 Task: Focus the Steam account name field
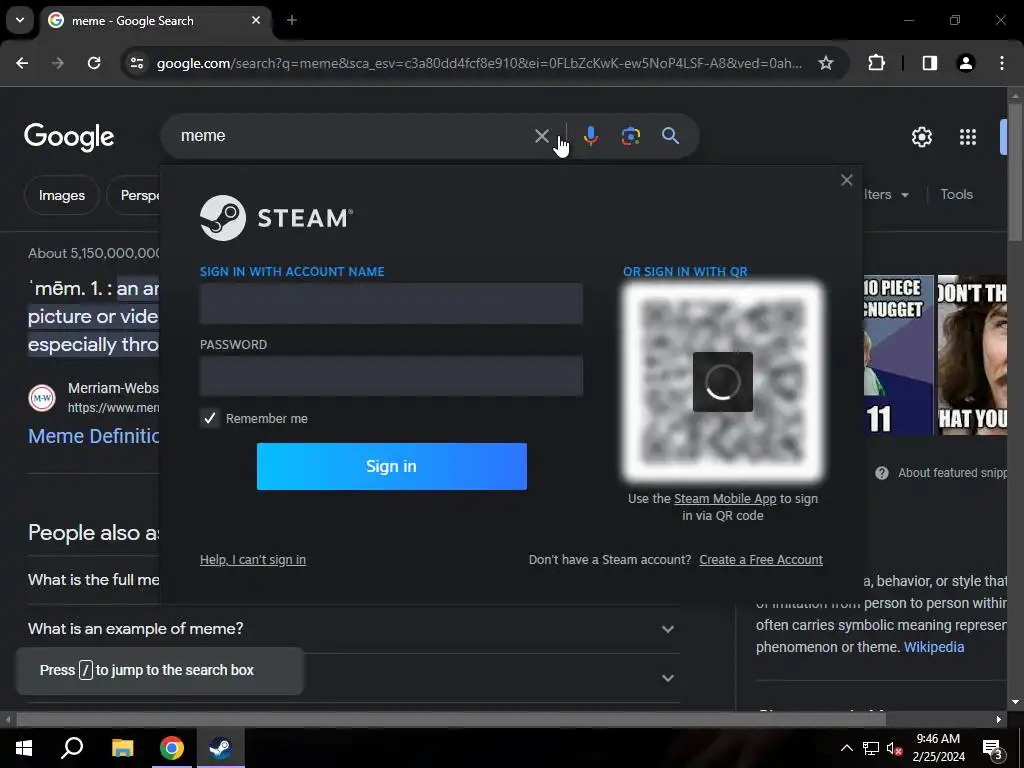point(391,304)
